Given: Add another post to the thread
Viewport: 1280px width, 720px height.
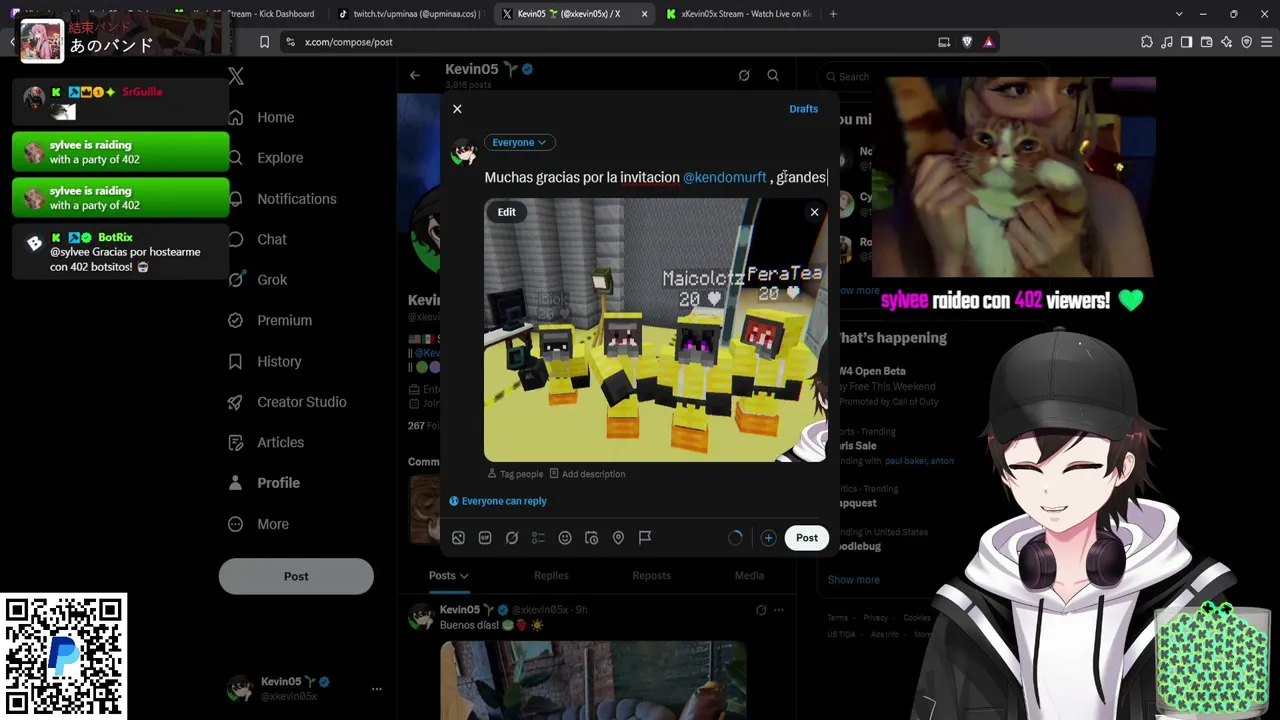Looking at the screenshot, I should 768,538.
